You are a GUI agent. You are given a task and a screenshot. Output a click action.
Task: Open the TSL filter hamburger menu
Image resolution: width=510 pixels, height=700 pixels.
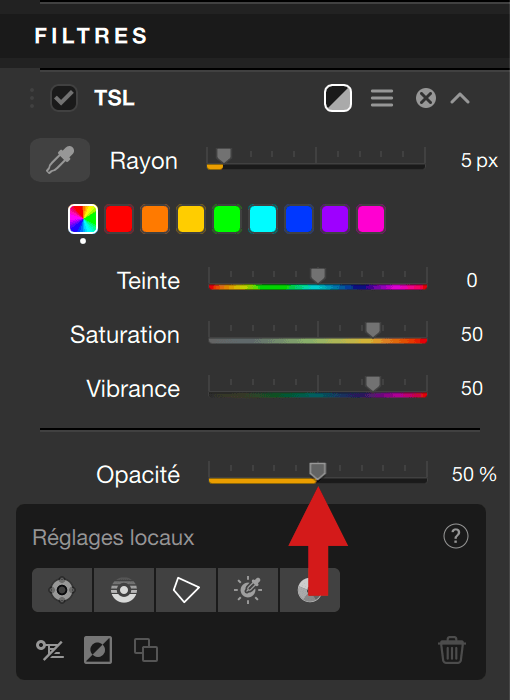(382, 98)
